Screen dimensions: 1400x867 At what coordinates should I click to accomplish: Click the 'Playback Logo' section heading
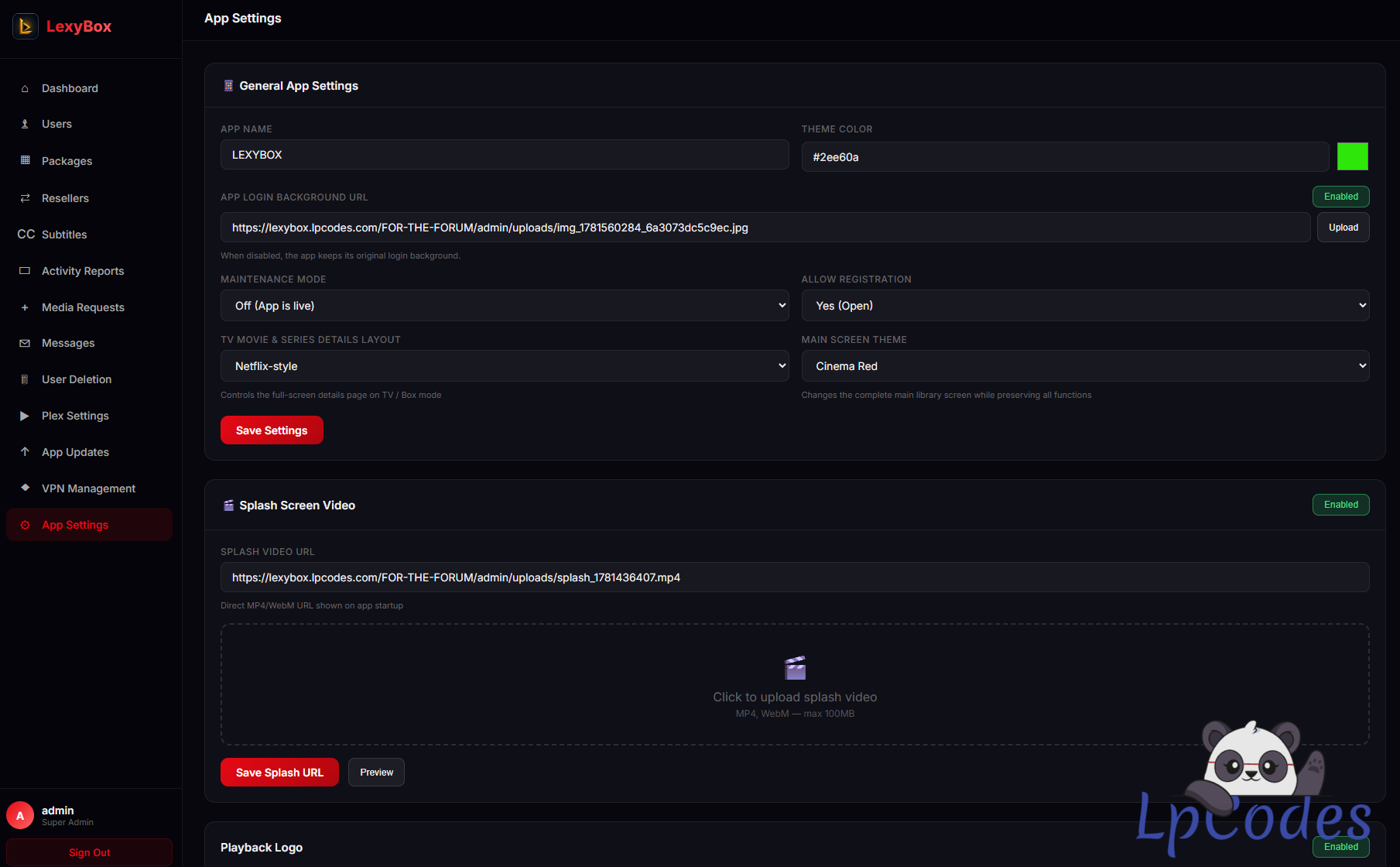(262, 848)
